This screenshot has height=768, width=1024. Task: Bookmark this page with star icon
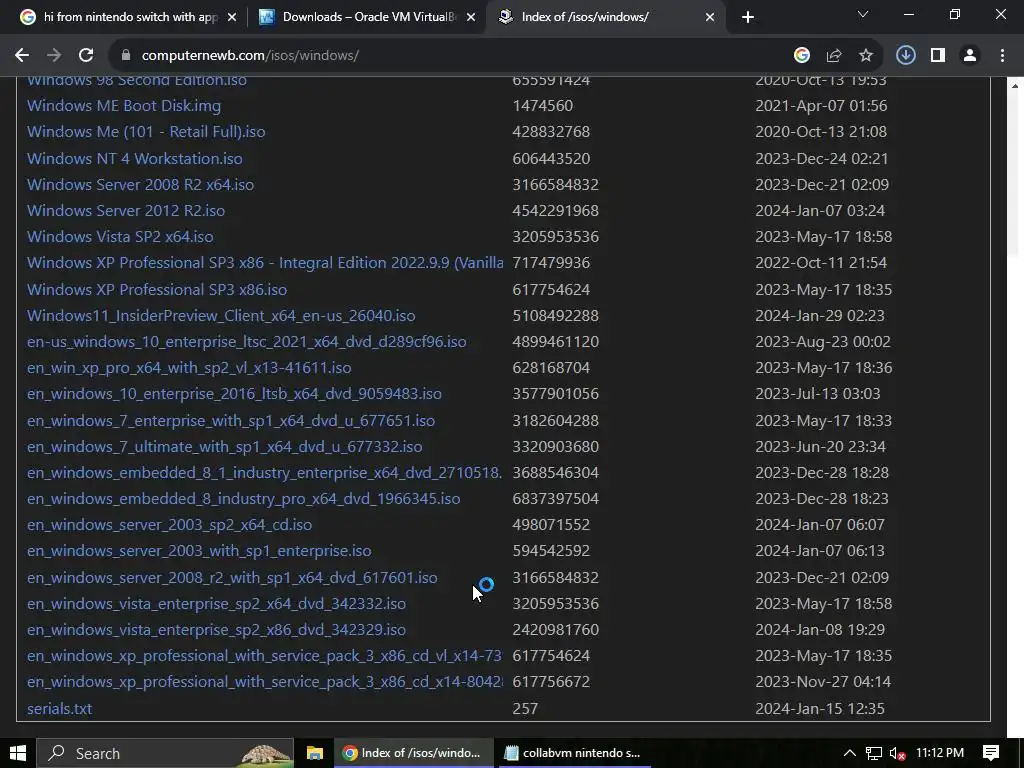click(865, 56)
